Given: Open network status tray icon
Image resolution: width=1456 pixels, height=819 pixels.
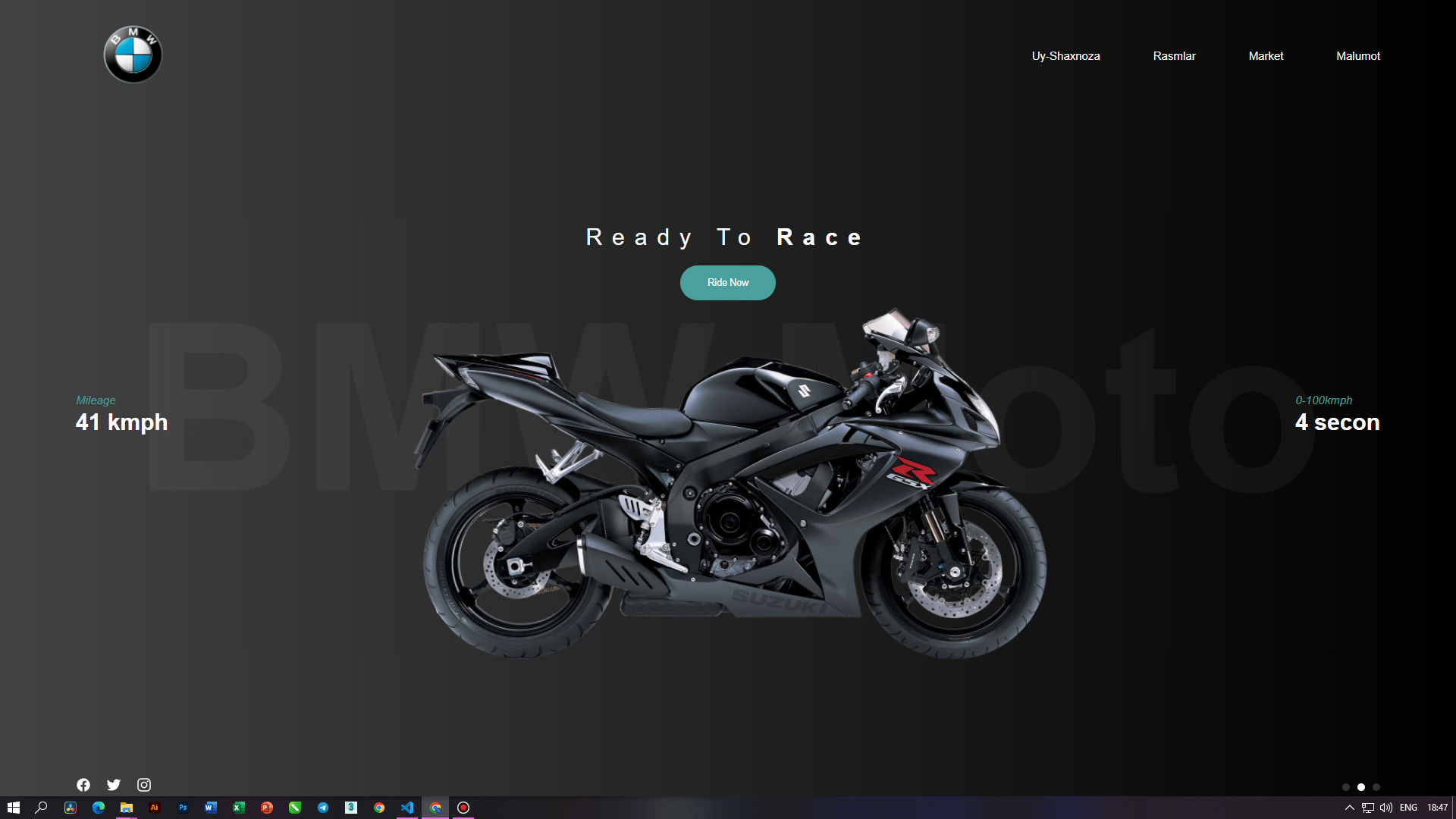Looking at the screenshot, I should 1368,808.
